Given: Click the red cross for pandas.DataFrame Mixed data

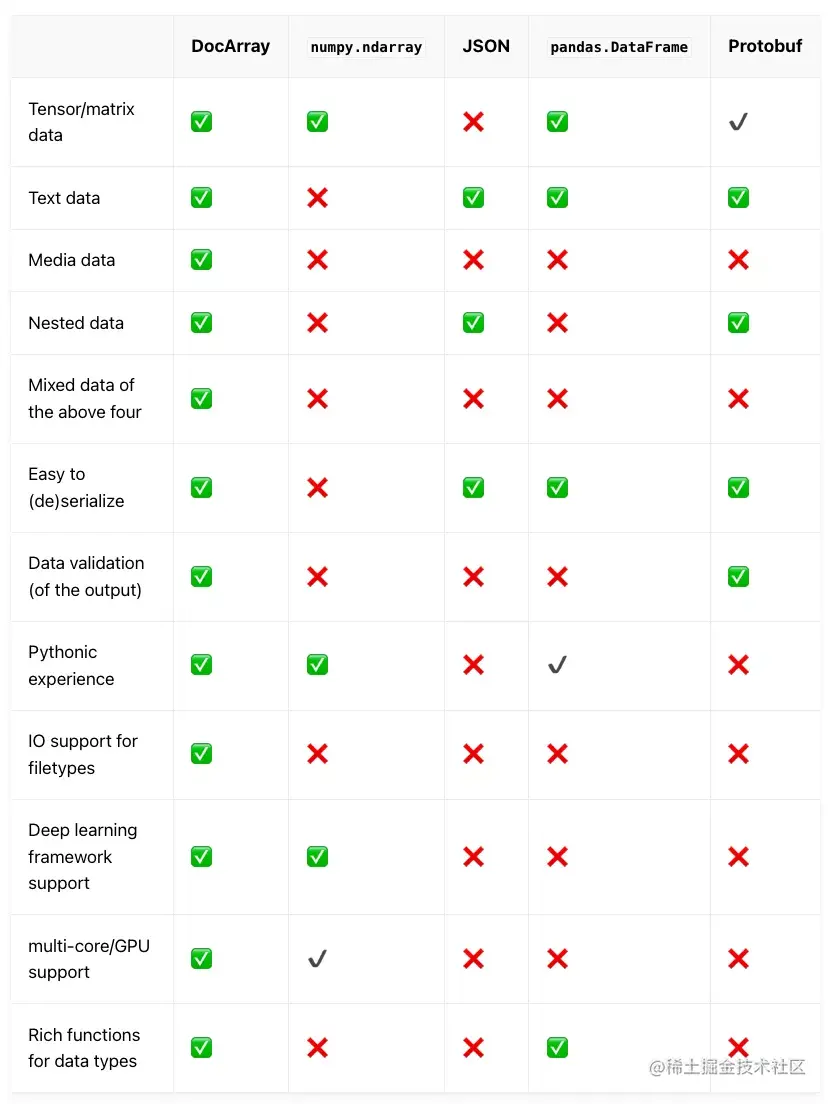Looking at the screenshot, I should click(x=557, y=399).
